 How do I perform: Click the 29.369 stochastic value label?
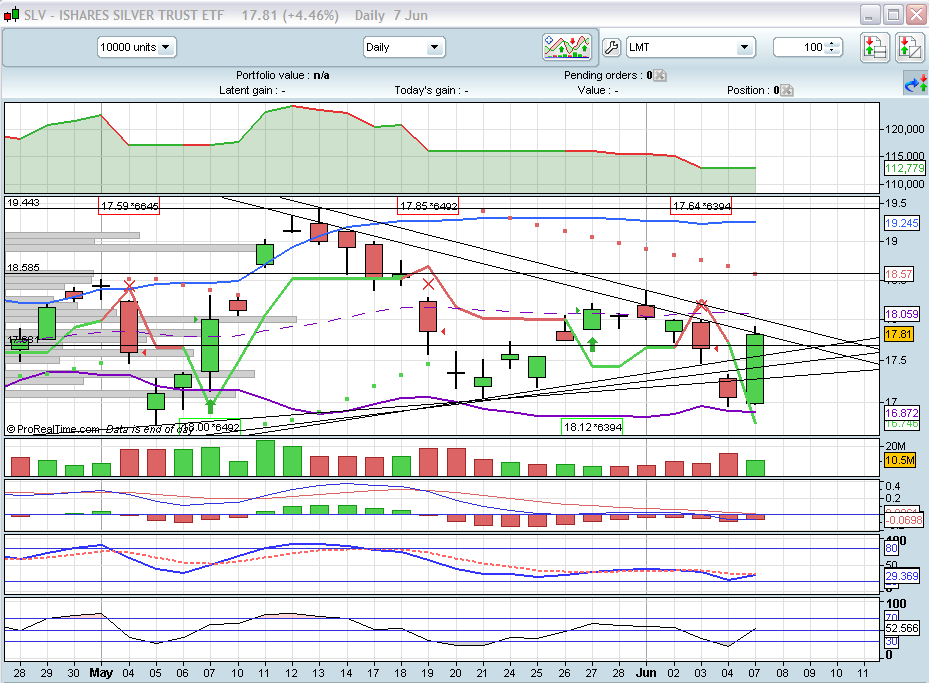click(x=901, y=576)
